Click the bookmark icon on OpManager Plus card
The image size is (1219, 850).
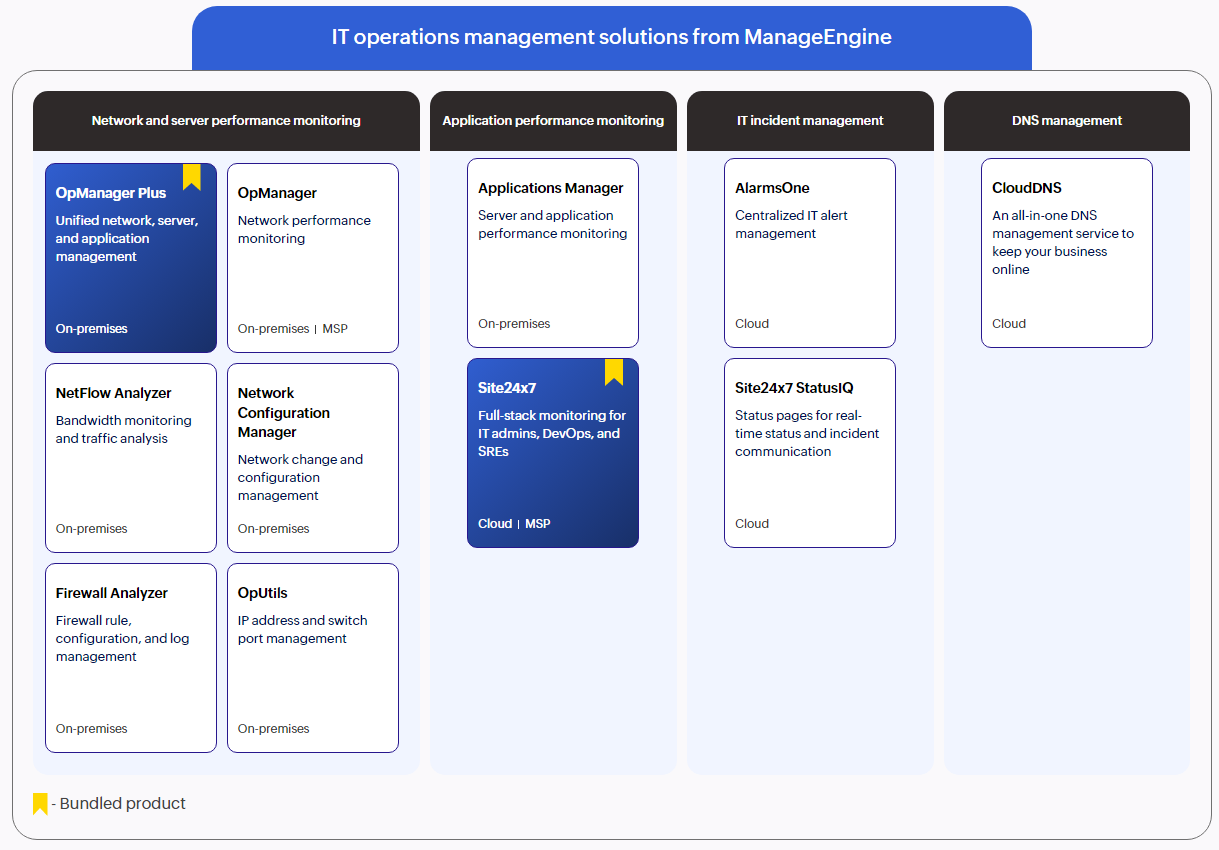(x=192, y=177)
